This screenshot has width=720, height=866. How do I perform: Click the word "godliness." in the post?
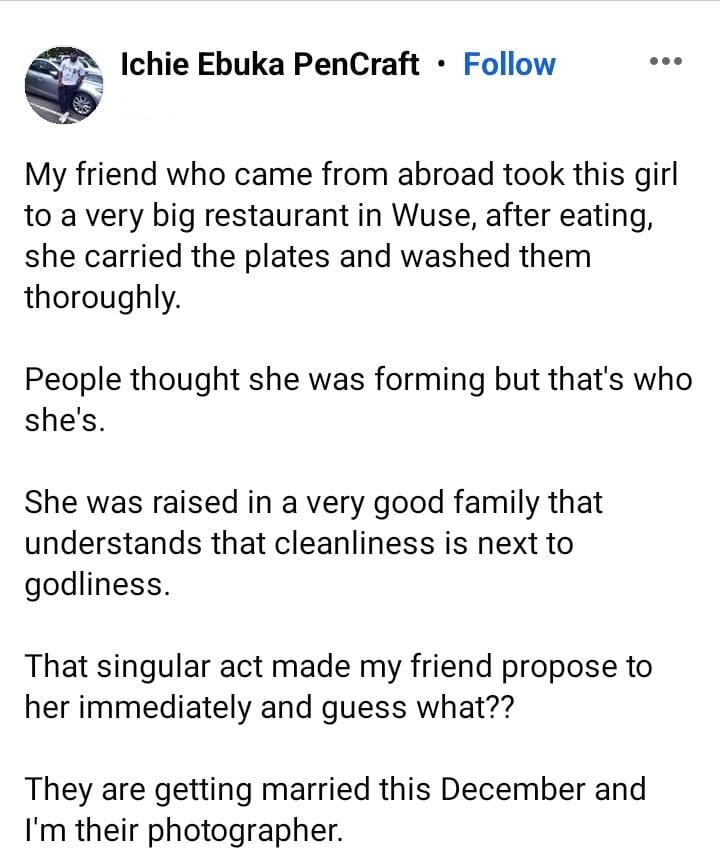click(x=97, y=585)
